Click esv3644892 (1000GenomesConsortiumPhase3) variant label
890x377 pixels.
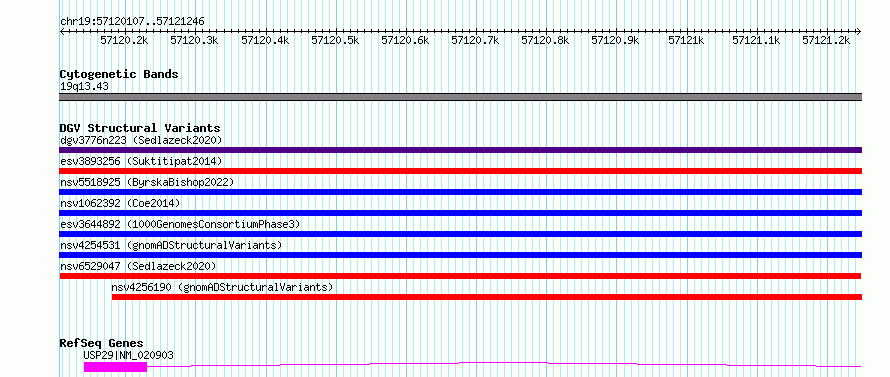coord(180,224)
